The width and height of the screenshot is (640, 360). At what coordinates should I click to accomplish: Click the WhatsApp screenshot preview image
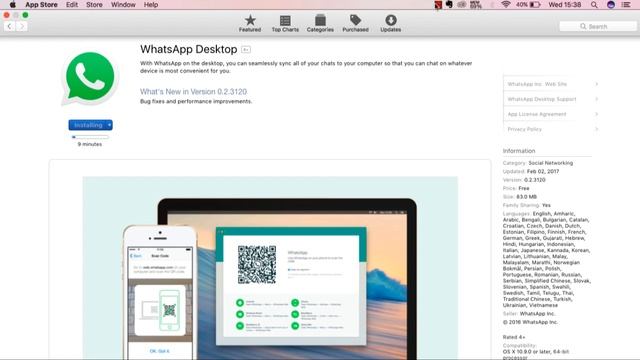point(270,268)
